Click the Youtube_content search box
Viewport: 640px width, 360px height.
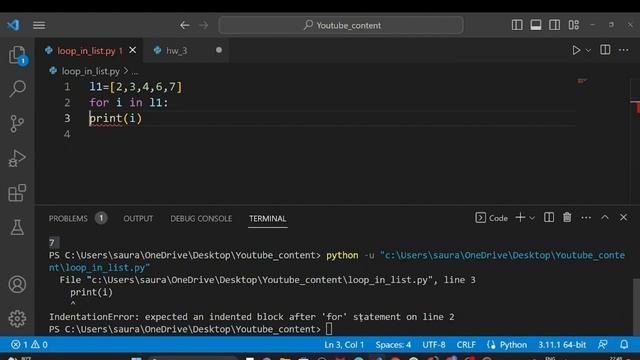point(341,25)
